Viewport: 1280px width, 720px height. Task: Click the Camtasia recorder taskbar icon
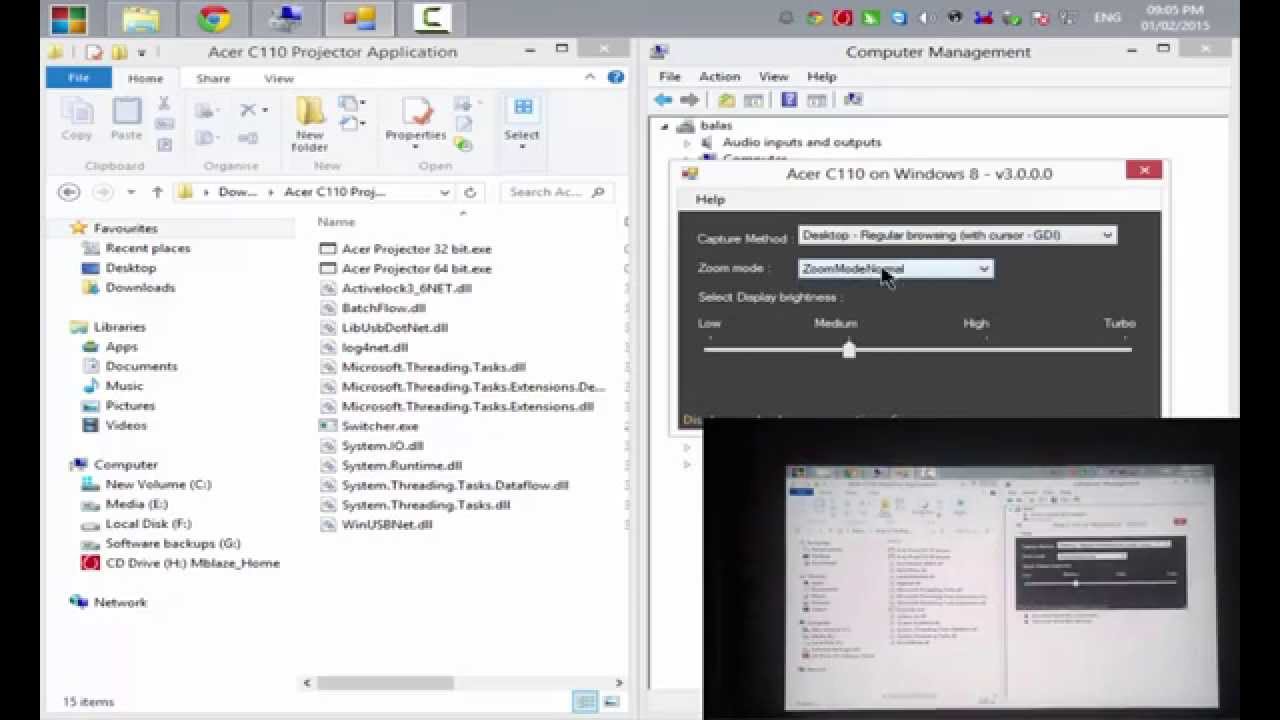(x=431, y=19)
